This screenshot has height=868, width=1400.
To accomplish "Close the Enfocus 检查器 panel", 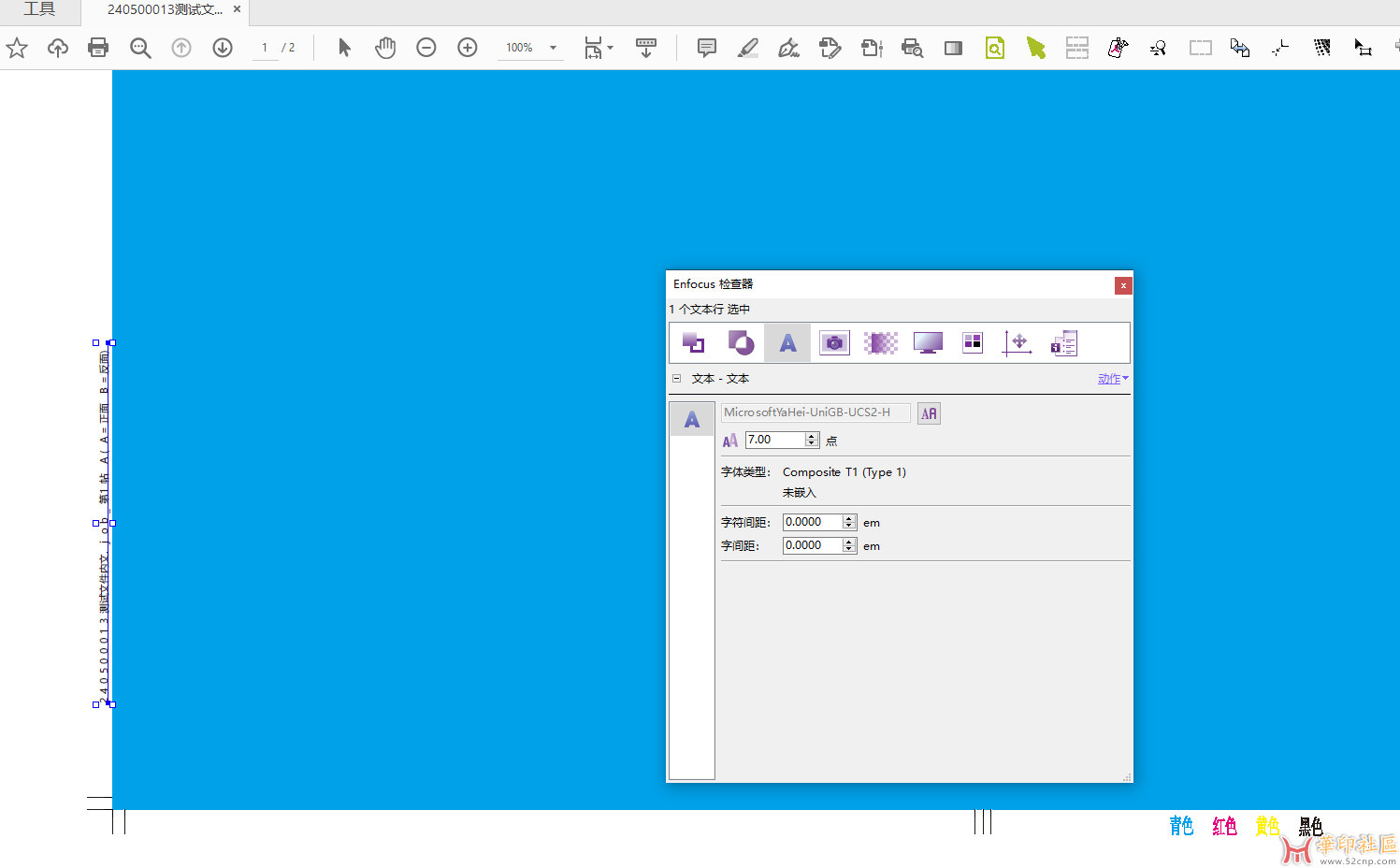I will pyautogui.click(x=1123, y=285).
